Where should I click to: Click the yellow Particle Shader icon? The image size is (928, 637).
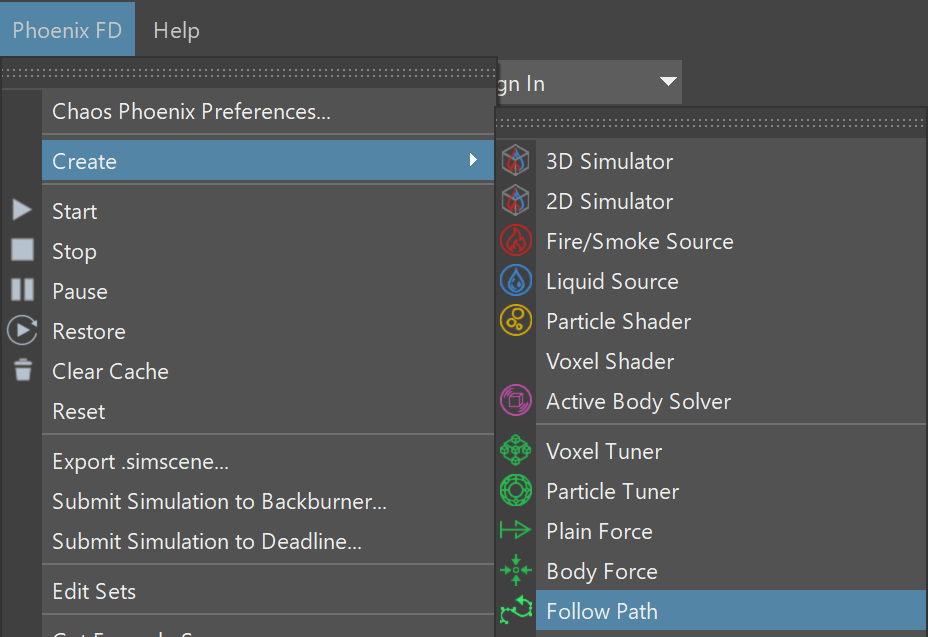coord(515,320)
